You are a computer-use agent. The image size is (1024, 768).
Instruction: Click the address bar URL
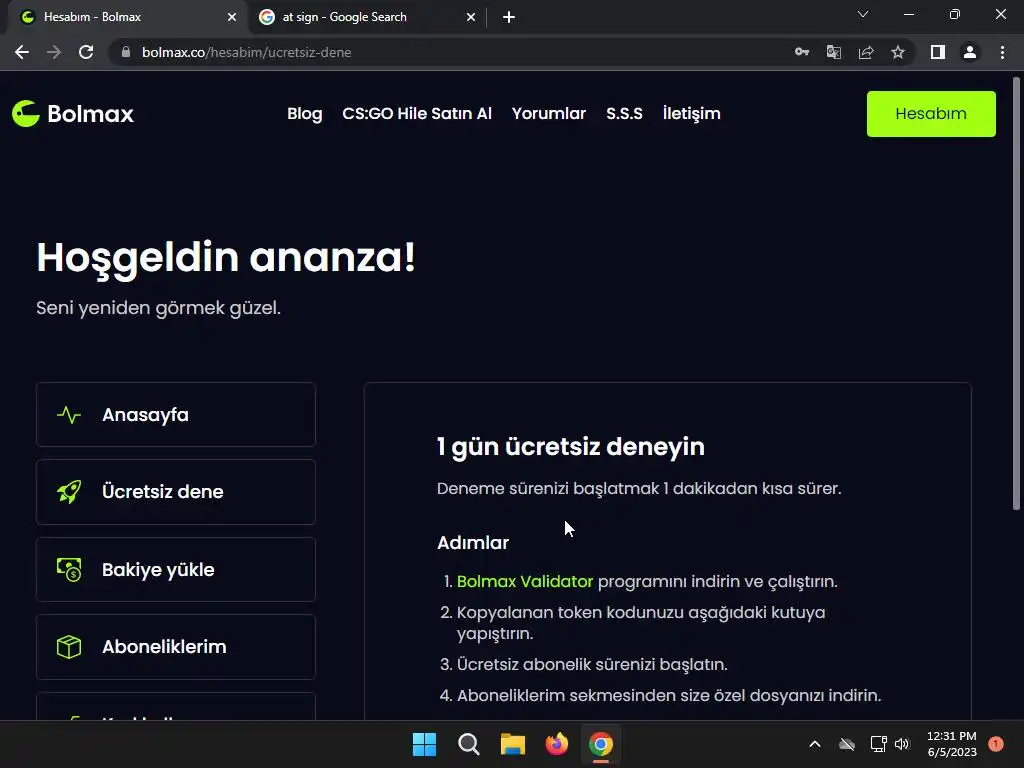pyautogui.click(x=247, y=52)
